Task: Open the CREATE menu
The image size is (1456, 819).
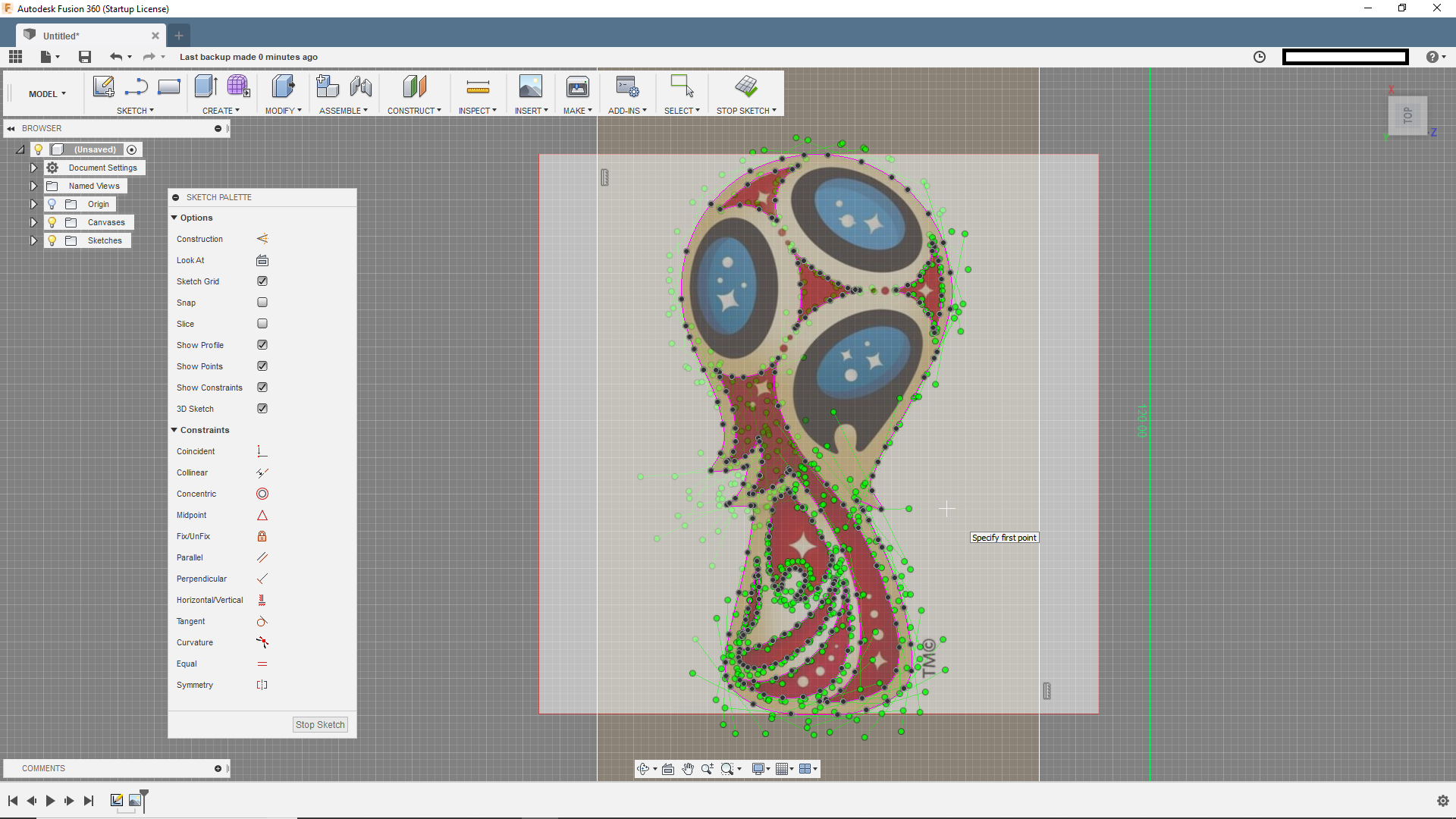Action: pos(221,111)
